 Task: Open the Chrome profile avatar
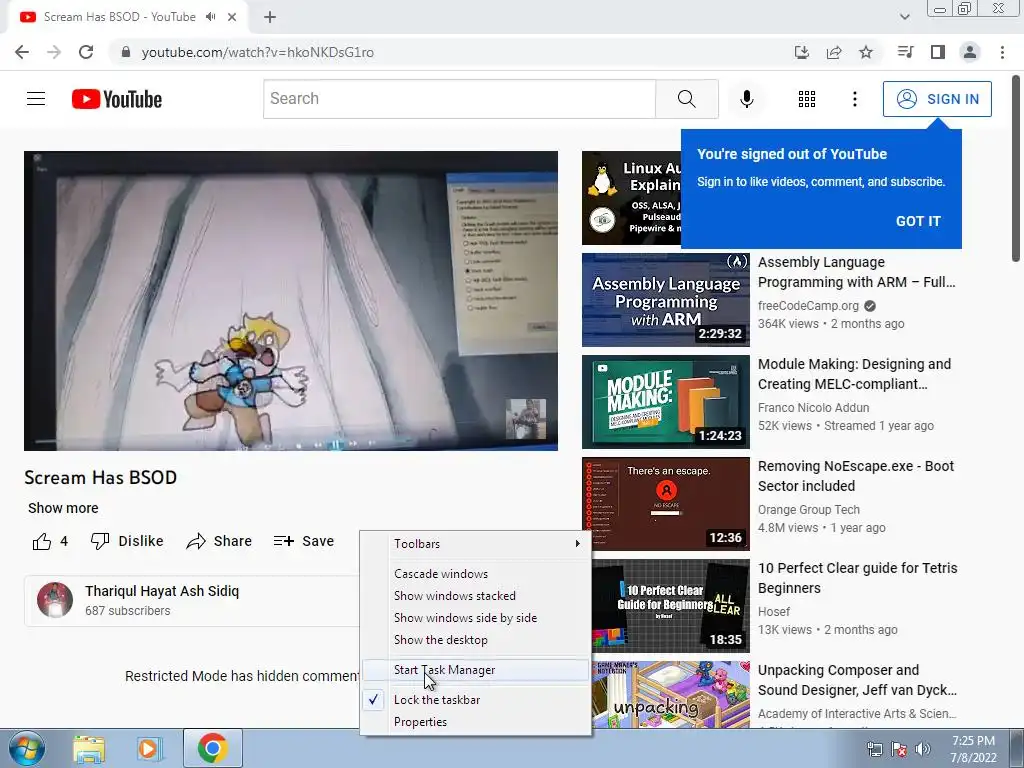(970, 52)
